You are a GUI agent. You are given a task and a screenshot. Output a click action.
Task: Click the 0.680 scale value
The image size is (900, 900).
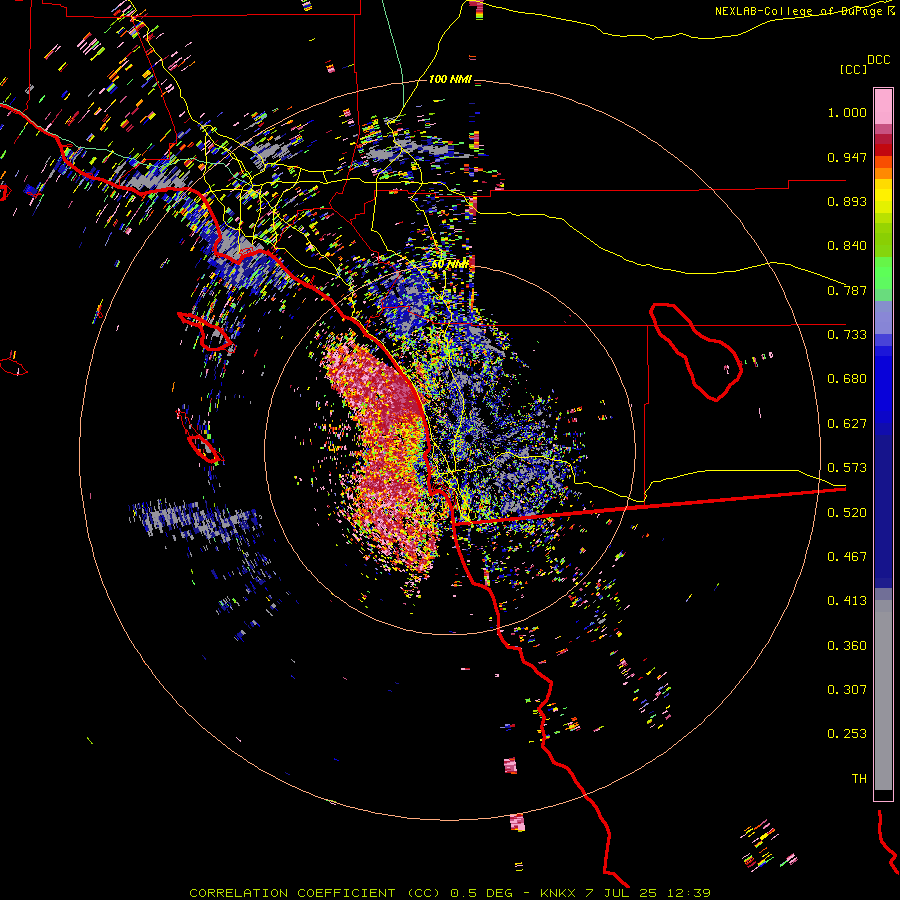click(847, 379)
